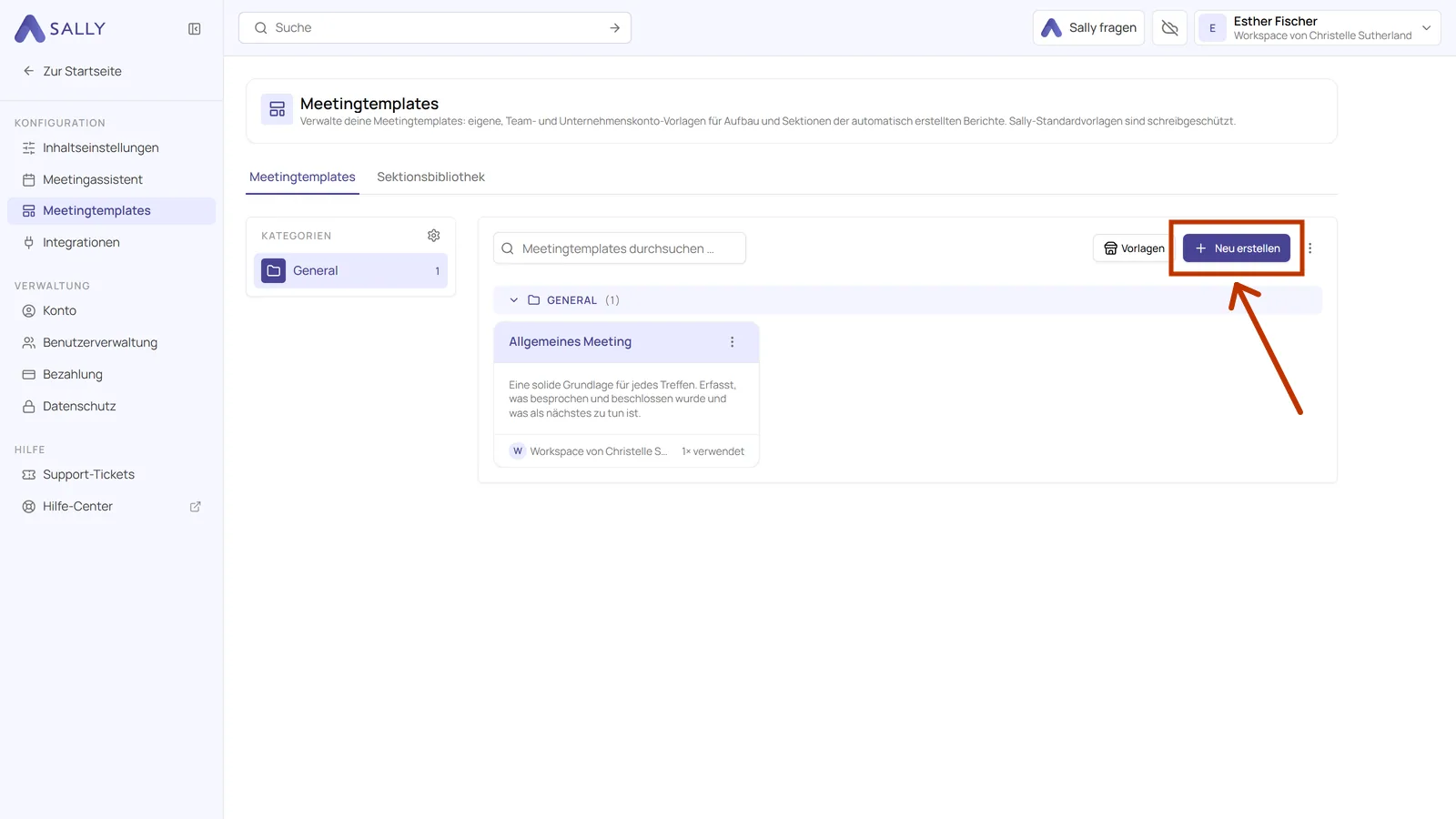Click the search submit arrow
The image size is (1456, 819).
click(x=615, y=28)
